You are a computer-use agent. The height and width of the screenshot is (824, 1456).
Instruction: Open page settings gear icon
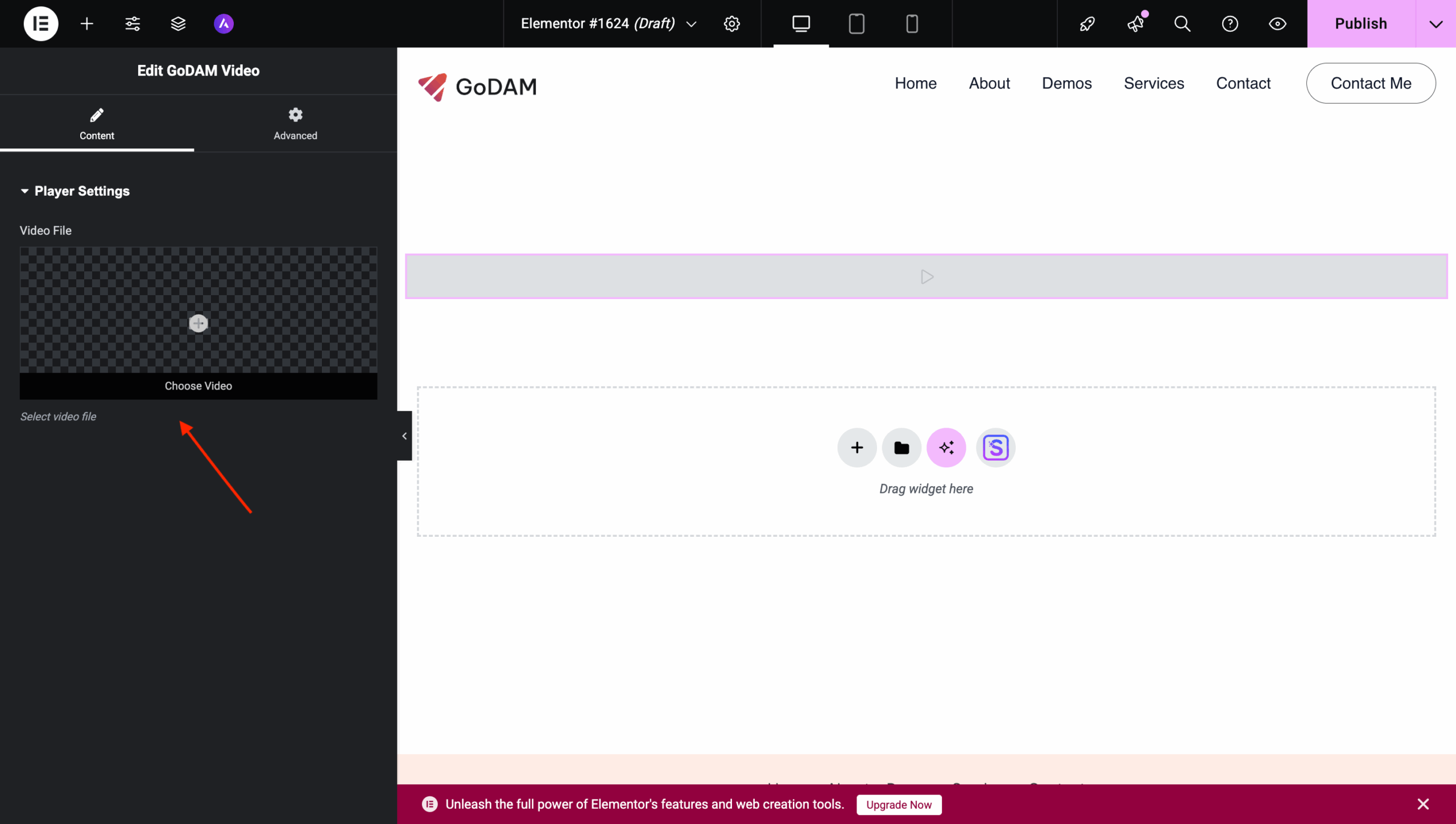(732, 24)
